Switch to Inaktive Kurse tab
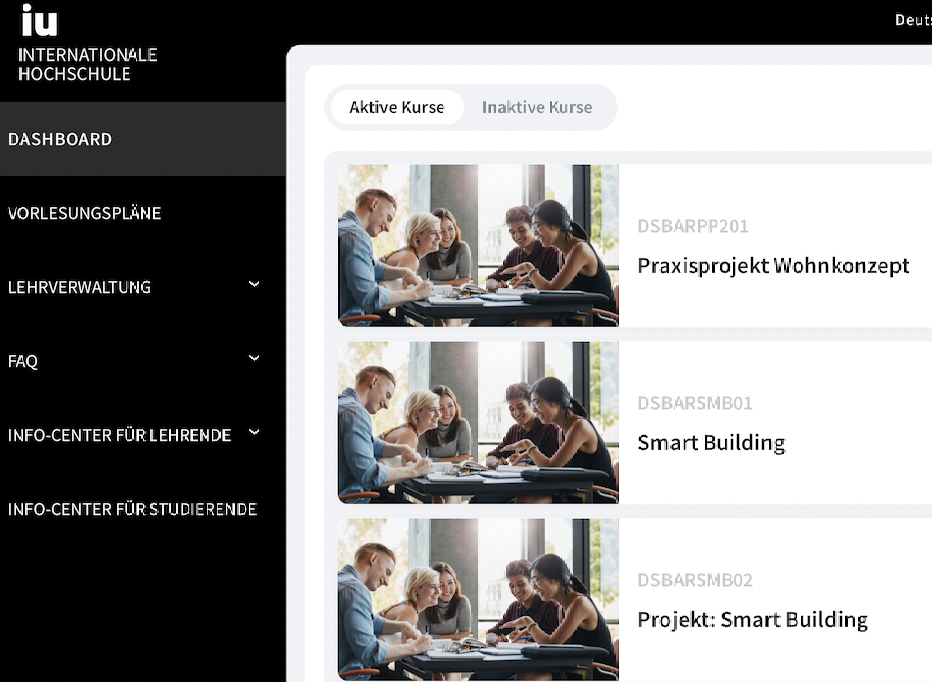Image resolution: width=932 pixels, height=682 pixels. (x=537, y=107)
